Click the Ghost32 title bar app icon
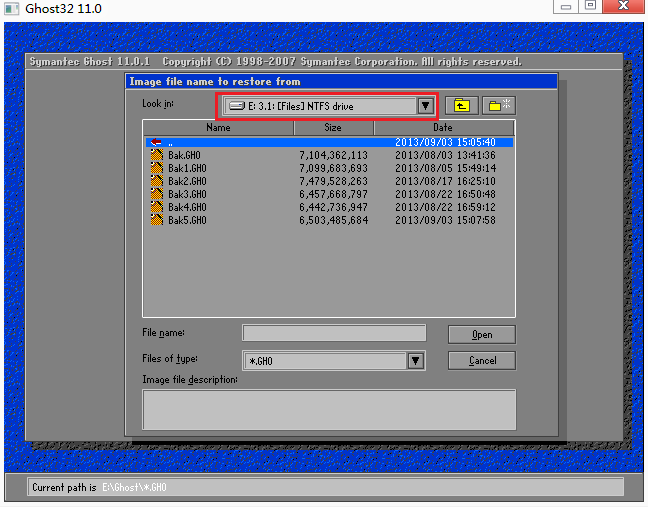This screenshot has height=507, width=648. [x=11, y=9]
